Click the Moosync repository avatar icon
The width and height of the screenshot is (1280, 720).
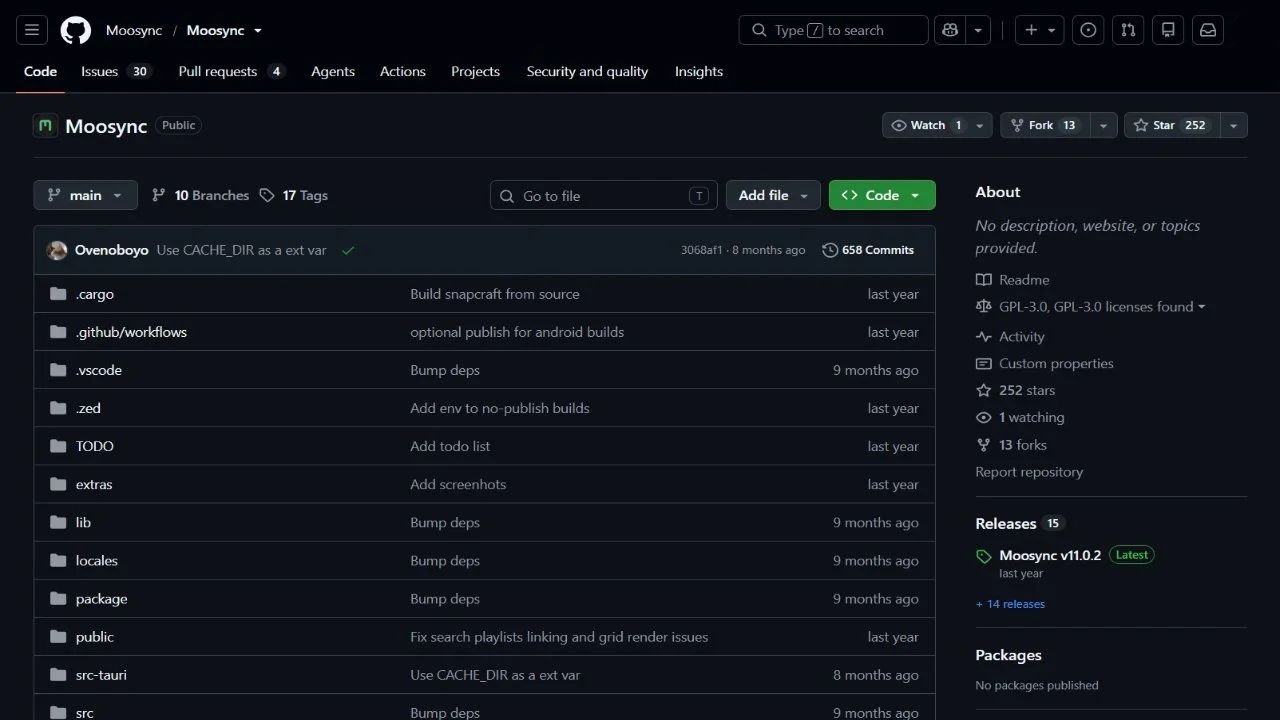[x=45, y=126]
